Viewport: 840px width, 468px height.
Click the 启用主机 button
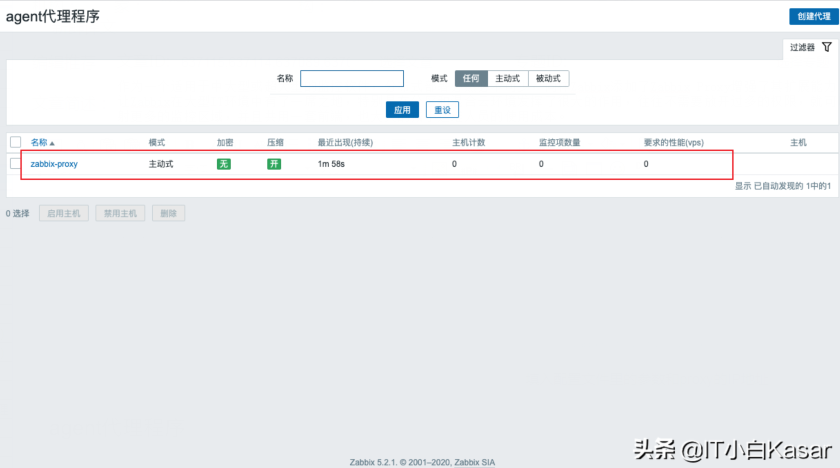tap(64, 213)
